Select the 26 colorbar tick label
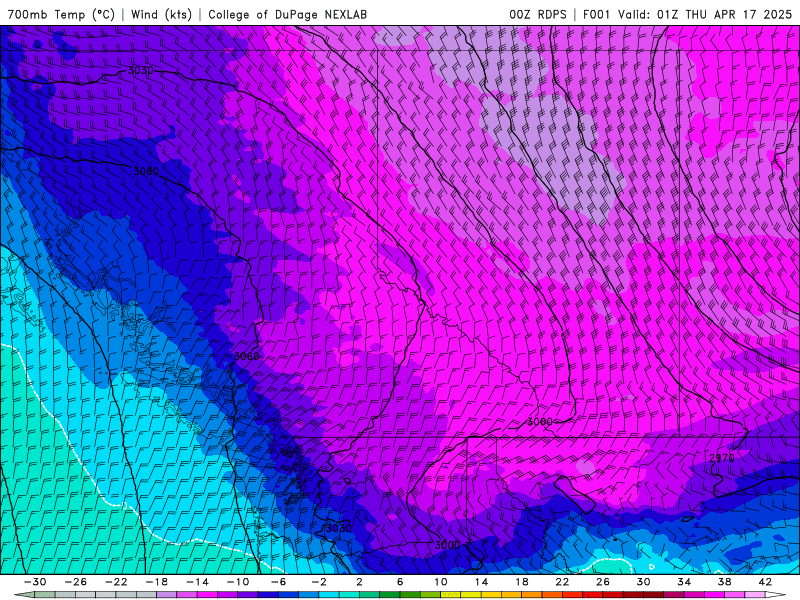The image size is (800, 600). click(603, 582)
